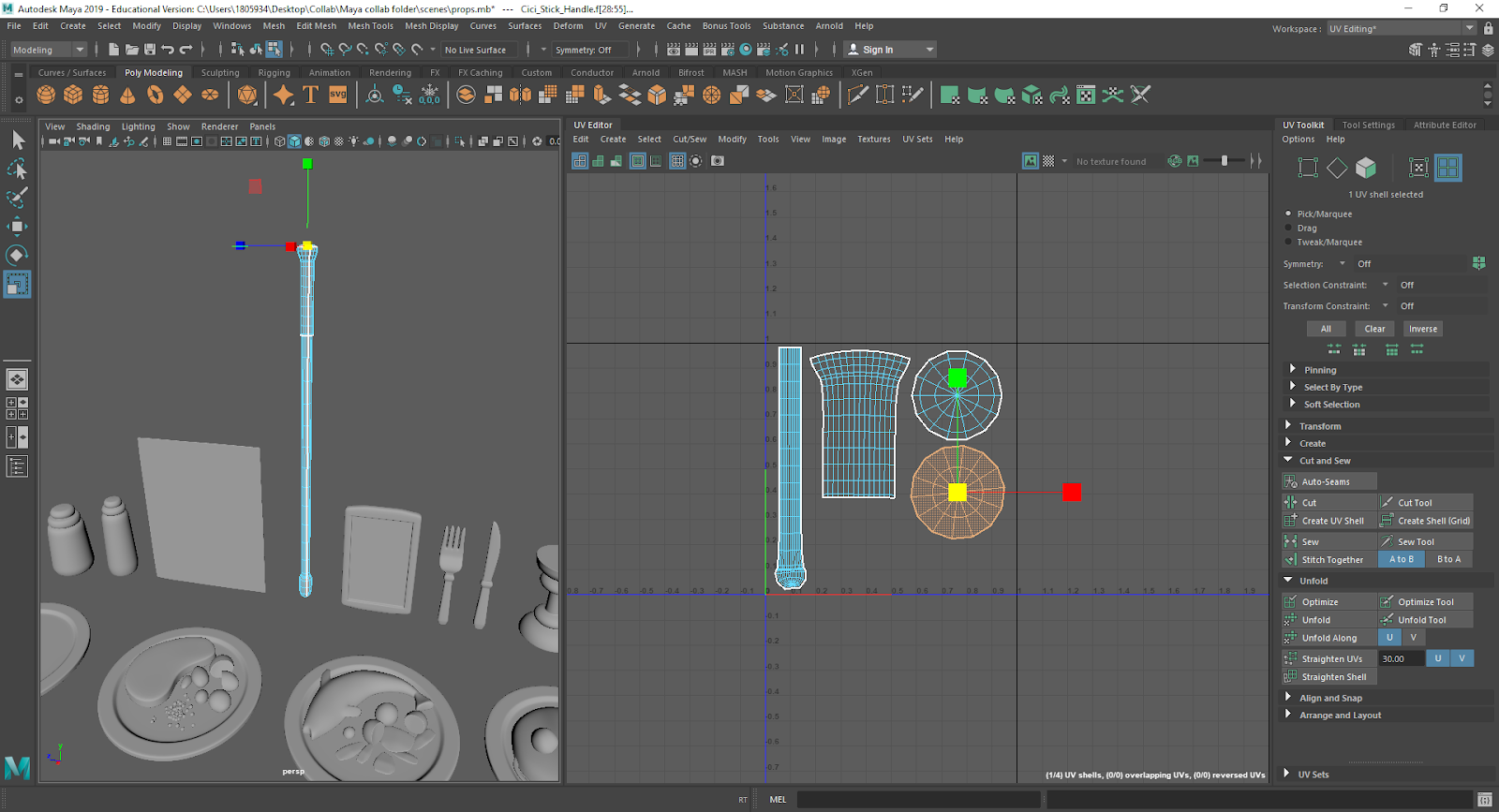Image resolution: width=1499 pixels, height=812 pixels.
Task: Select the Rotate tool in left toolbox
Action: 17,255
